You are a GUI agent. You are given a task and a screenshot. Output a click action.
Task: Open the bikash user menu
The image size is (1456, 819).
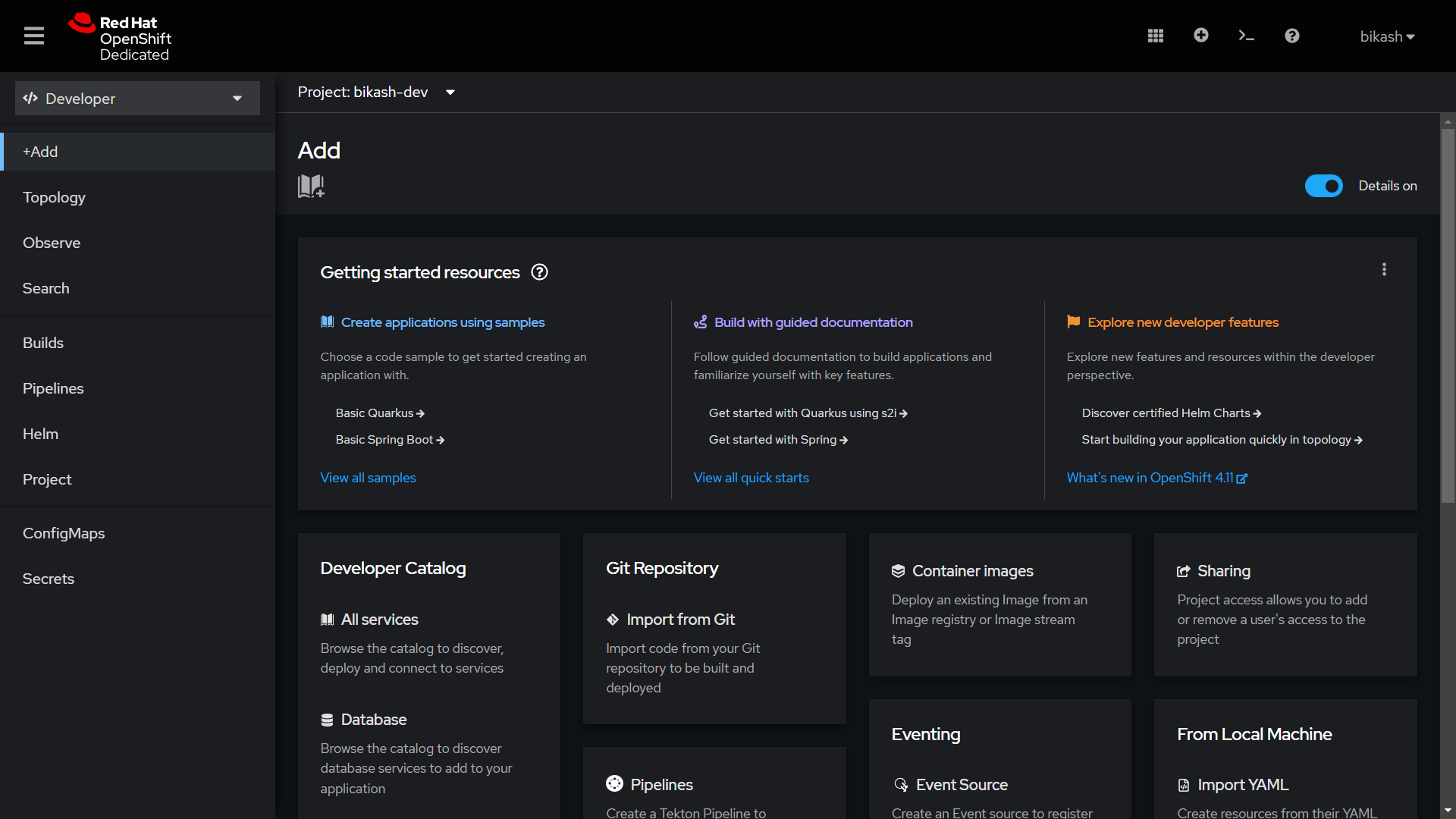coord(1387,36)
